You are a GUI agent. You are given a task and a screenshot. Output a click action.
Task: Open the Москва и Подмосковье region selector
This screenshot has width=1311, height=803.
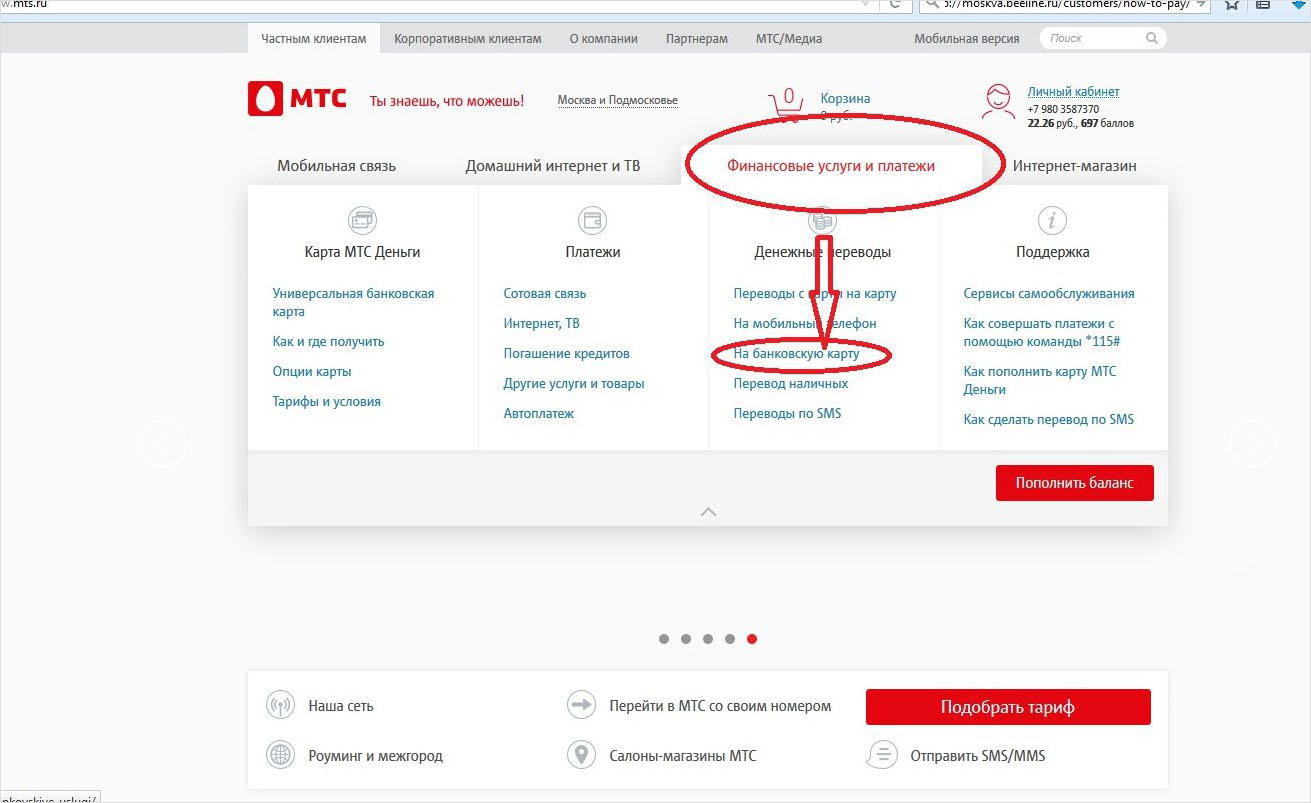617,100
